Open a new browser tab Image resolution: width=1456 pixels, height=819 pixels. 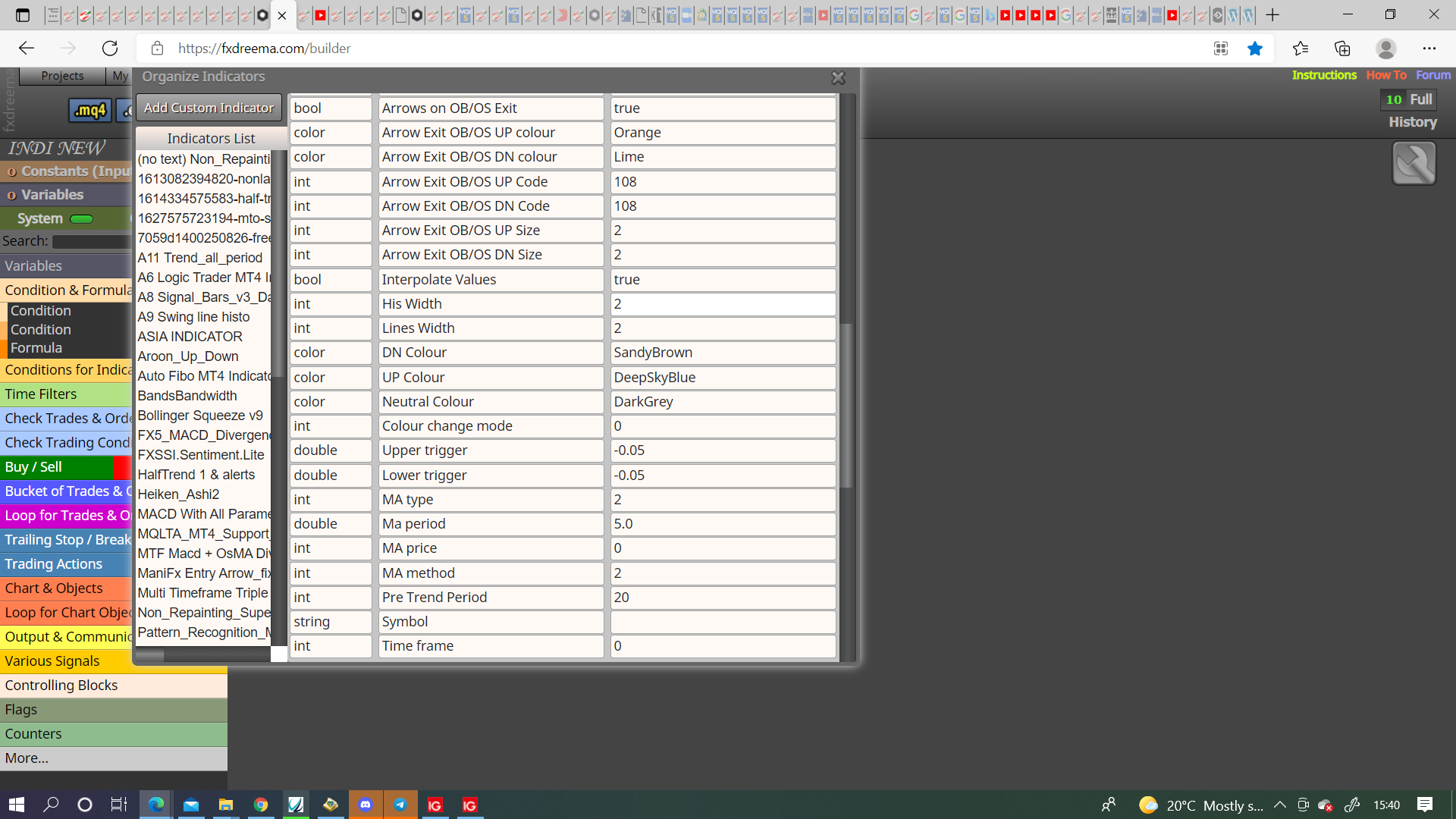coord(1272,15)
